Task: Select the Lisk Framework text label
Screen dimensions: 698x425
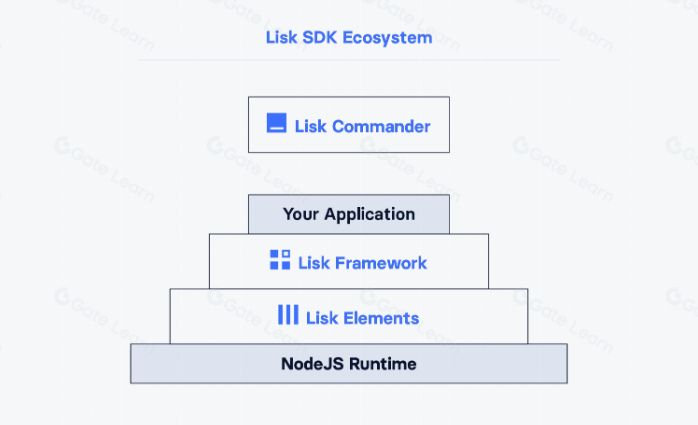Action: coord(362,263)
